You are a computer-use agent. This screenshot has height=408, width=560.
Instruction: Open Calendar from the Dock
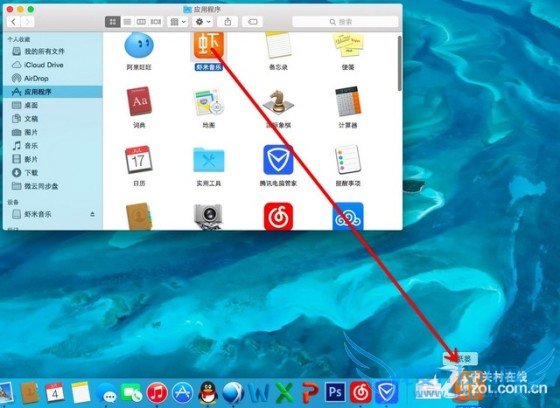(x=55, y=393)
